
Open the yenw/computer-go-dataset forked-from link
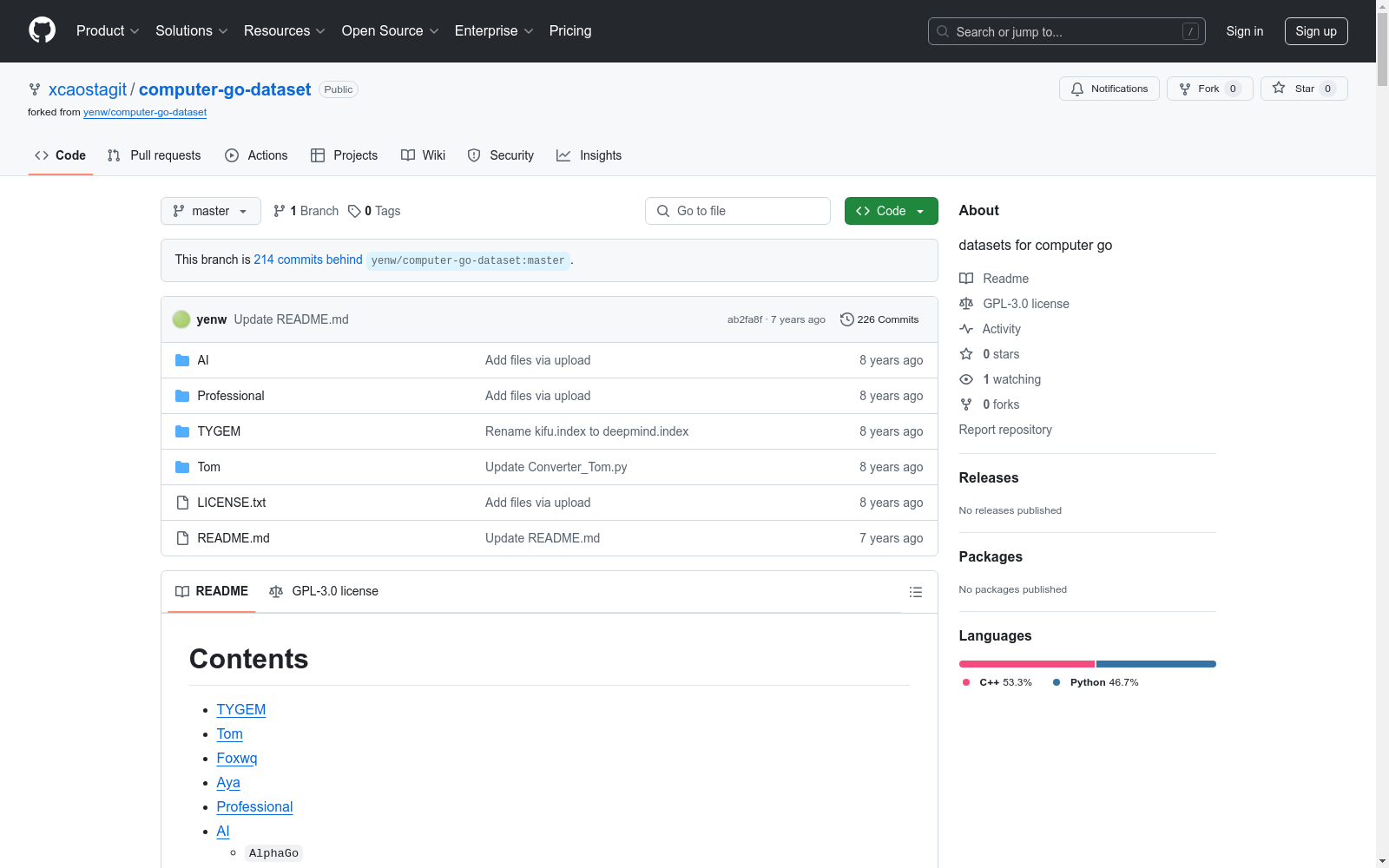[145, 112]
